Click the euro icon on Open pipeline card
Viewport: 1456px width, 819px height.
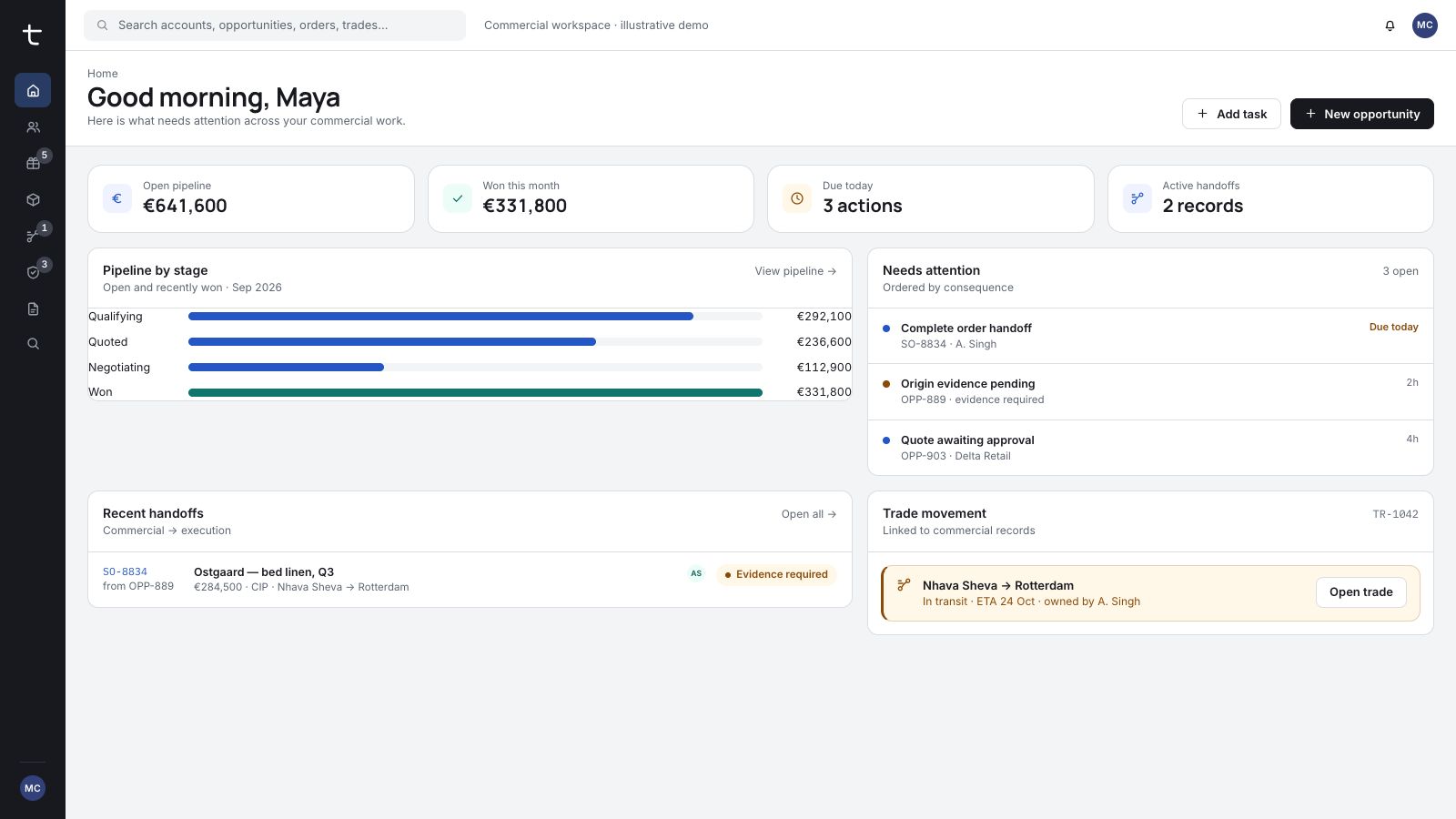(117, 198)
